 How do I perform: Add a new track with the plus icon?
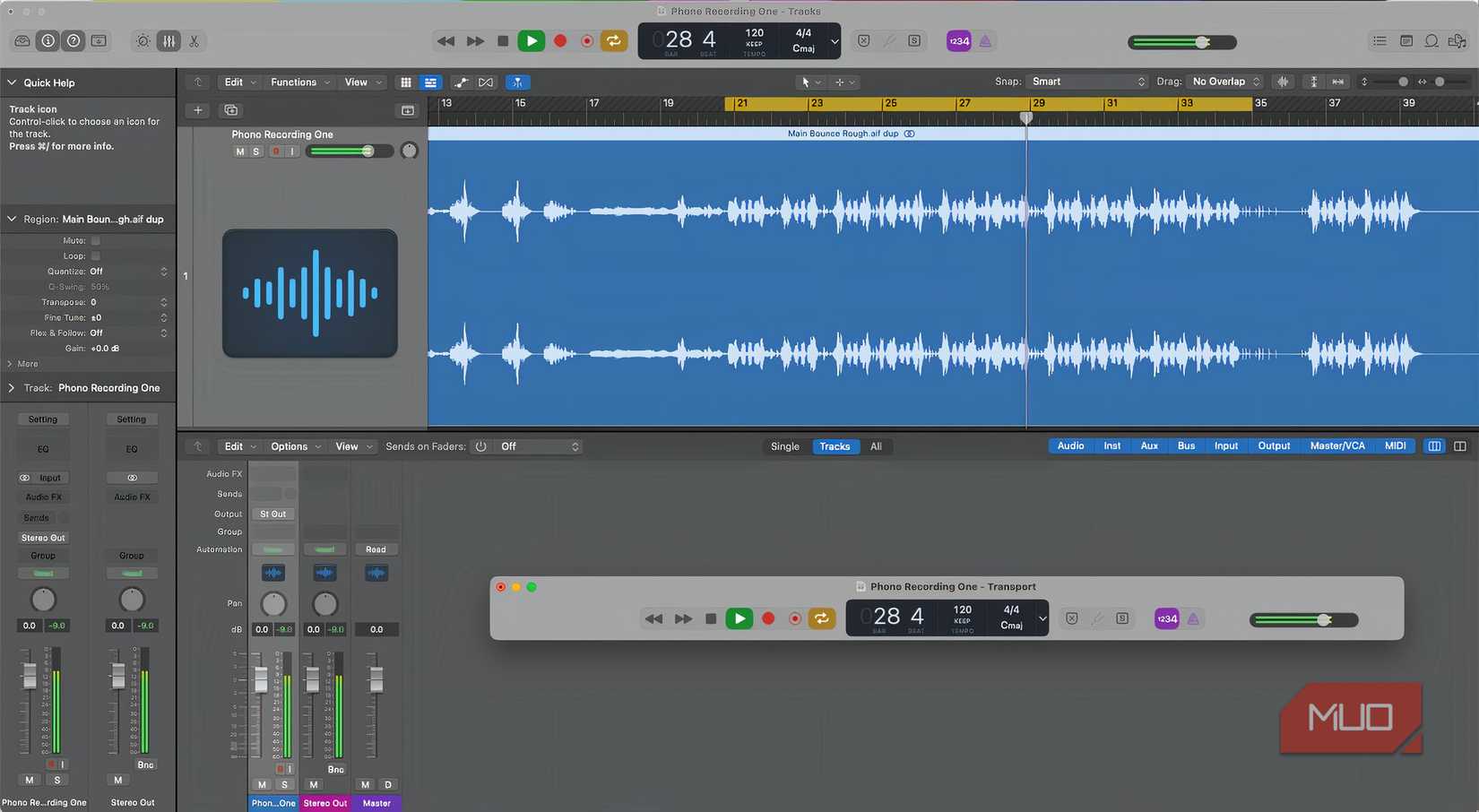[197, 110]
